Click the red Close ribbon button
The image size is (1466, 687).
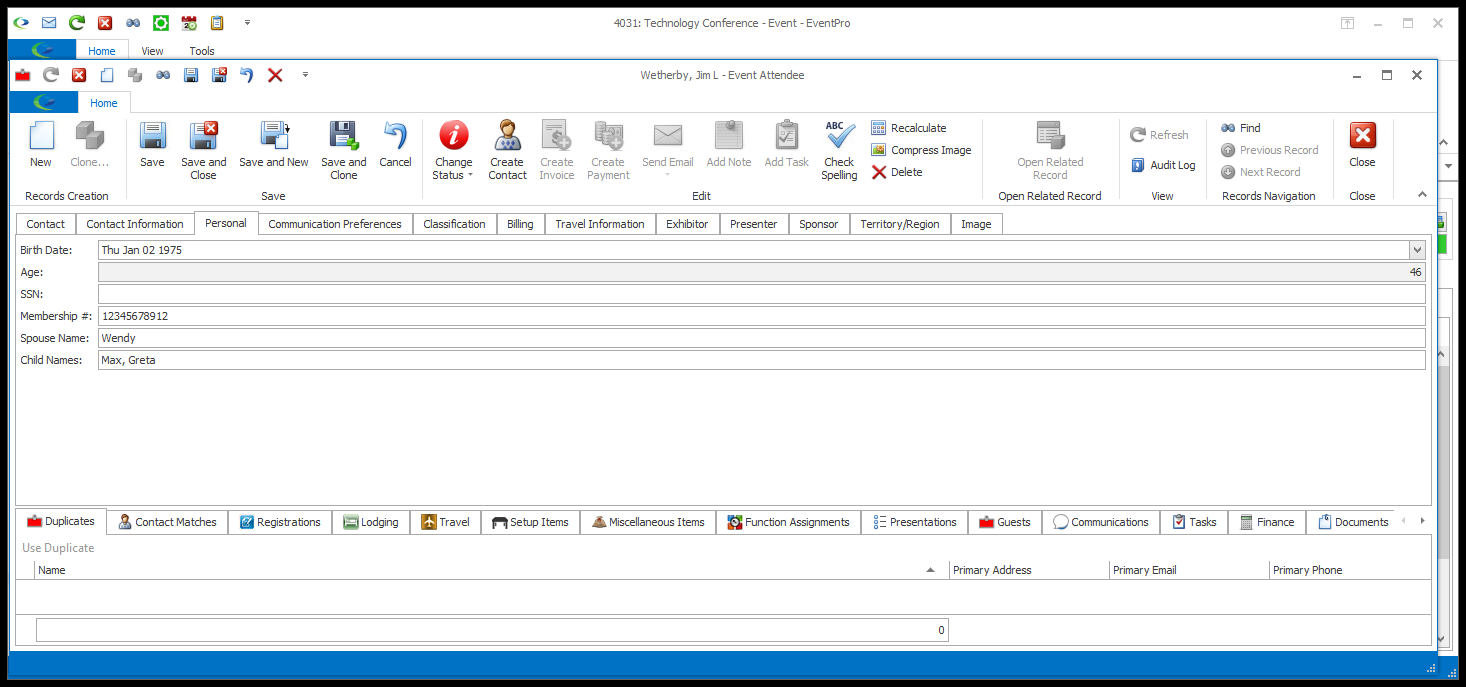(x=1362, y=144)
